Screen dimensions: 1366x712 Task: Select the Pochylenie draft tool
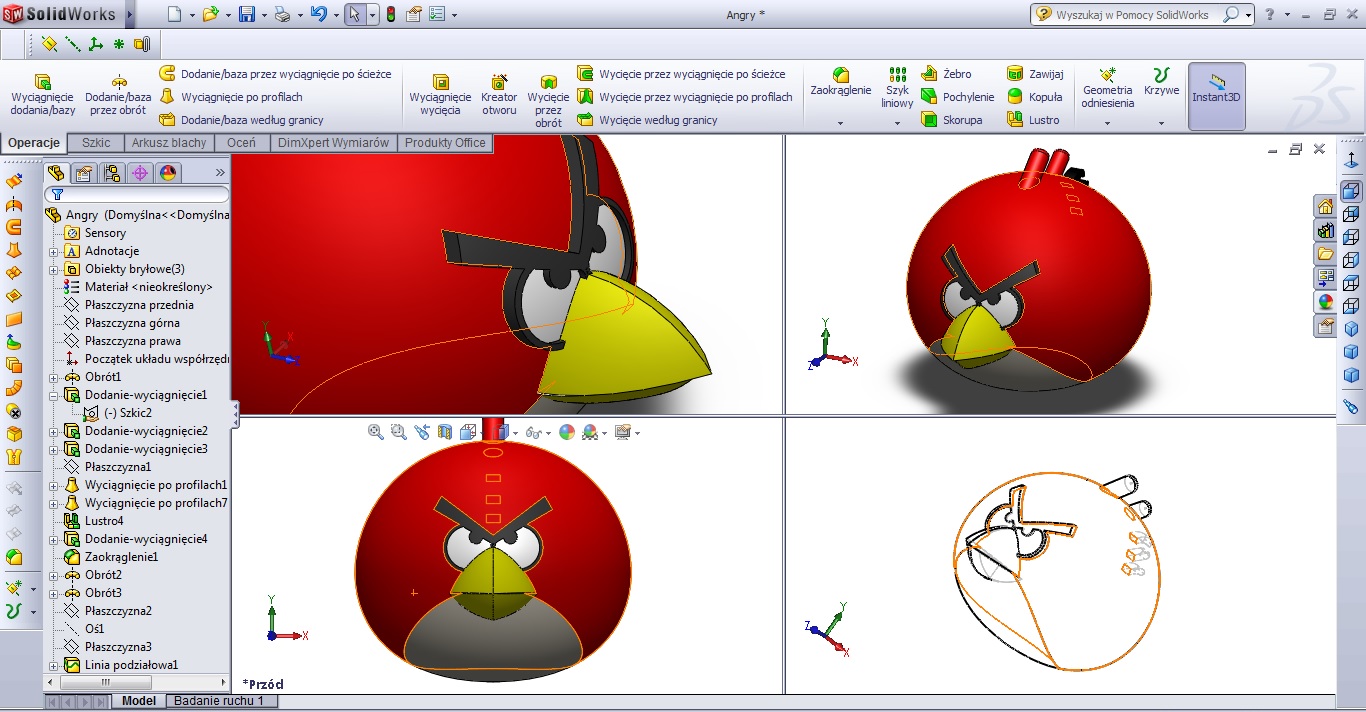(957, 97)
